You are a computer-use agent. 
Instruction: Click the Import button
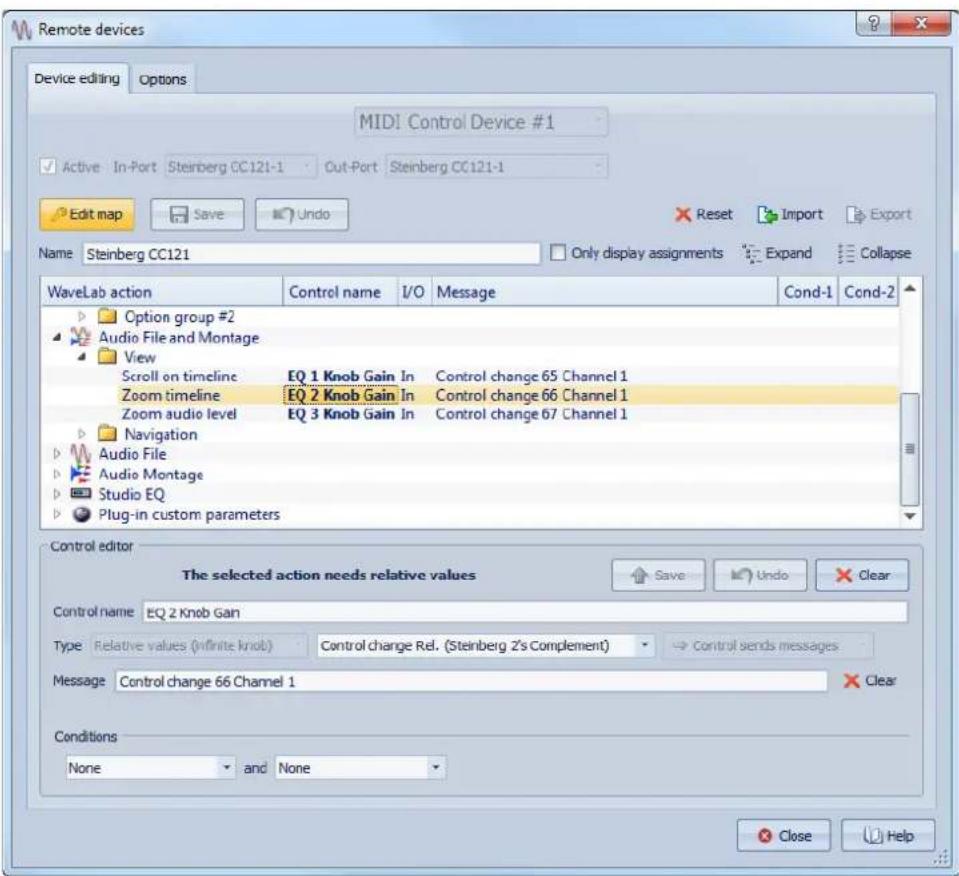point(790,215)
